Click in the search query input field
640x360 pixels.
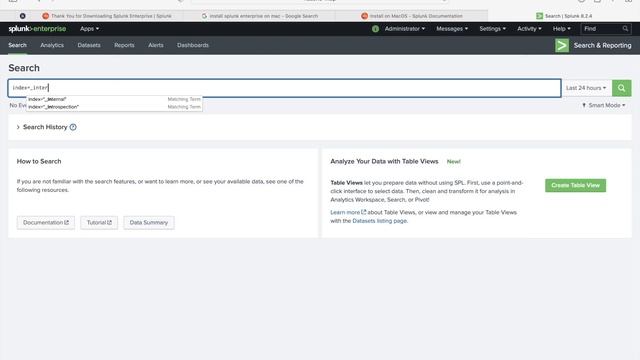click(x=284, y=88)
